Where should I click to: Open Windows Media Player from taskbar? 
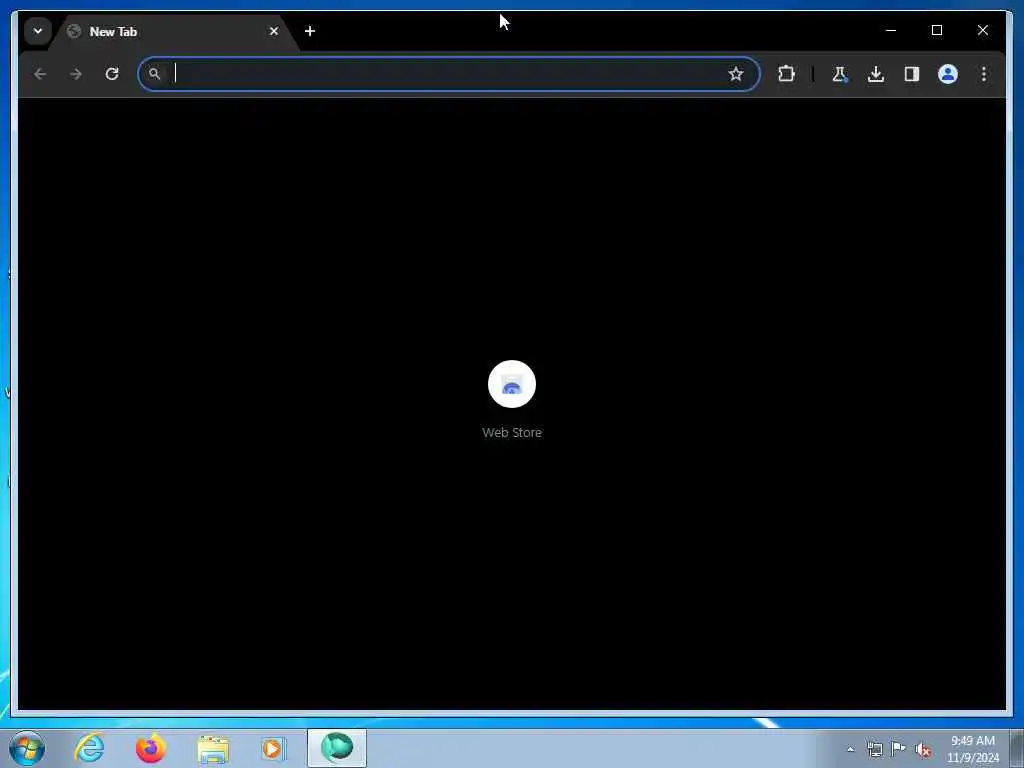coord(274,748)
